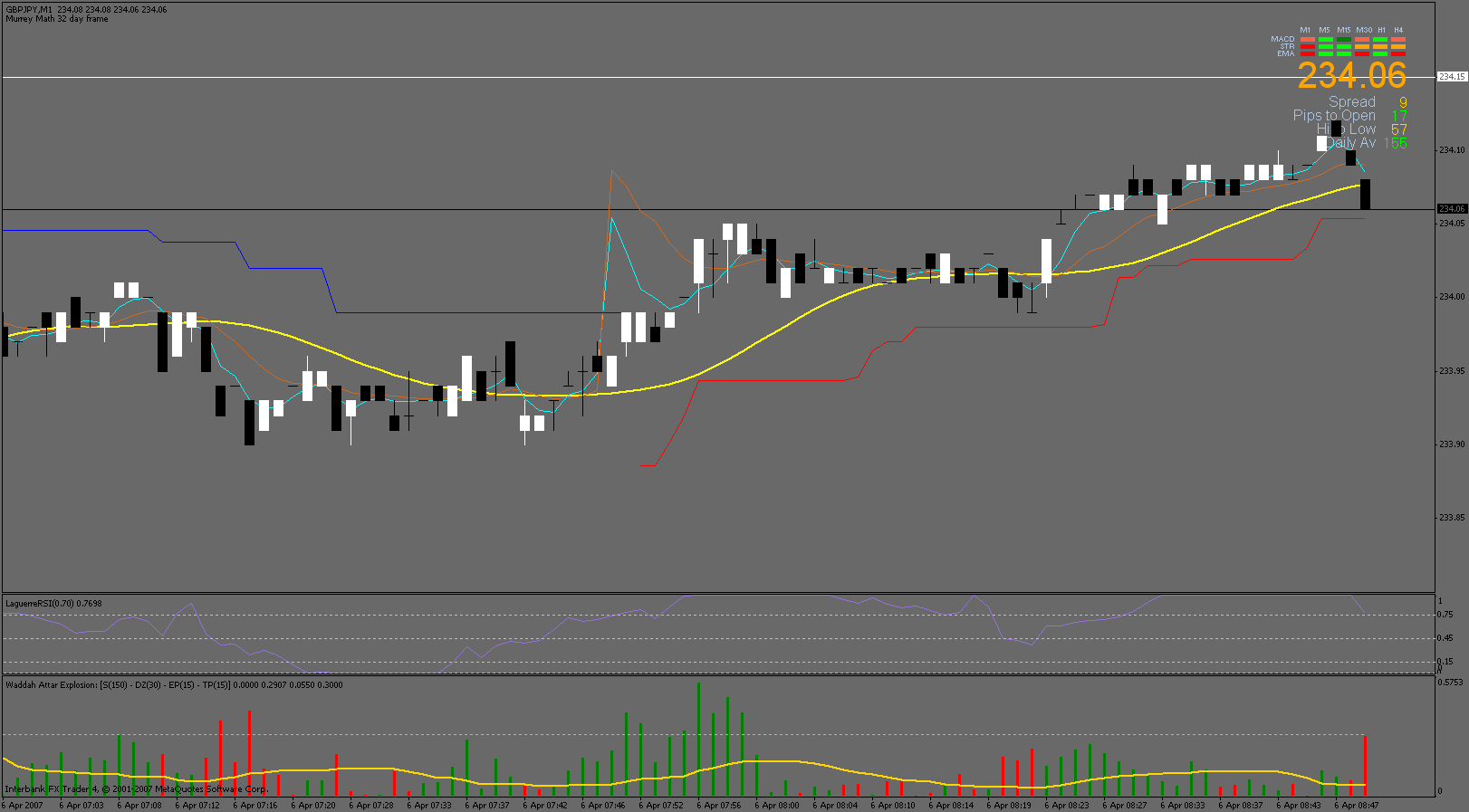The height and width of the screenshot is (812, 1469).
Task: Click the STR row label
Action: point(1287,46)
